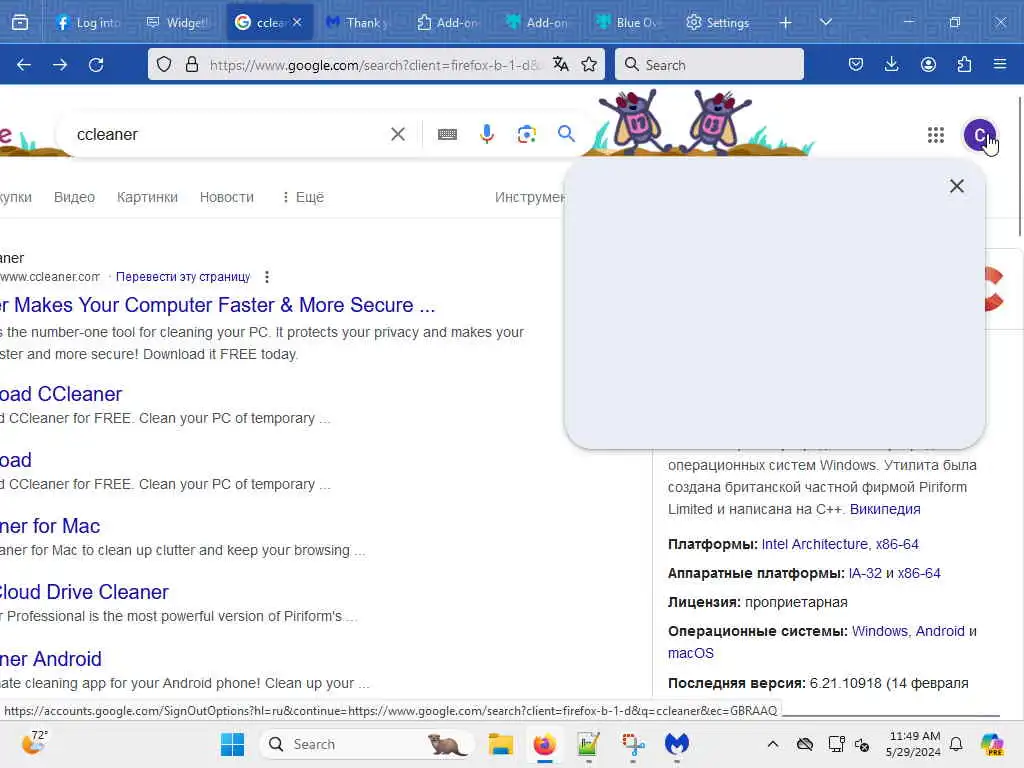
Task: Show hidden system tray icons
Action: click(773, 744)
